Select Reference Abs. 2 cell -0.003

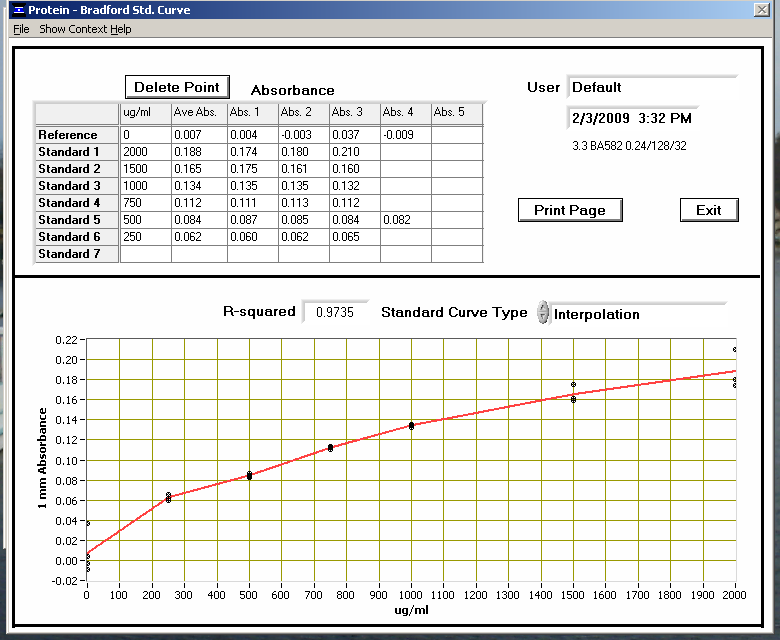point(304,135)
